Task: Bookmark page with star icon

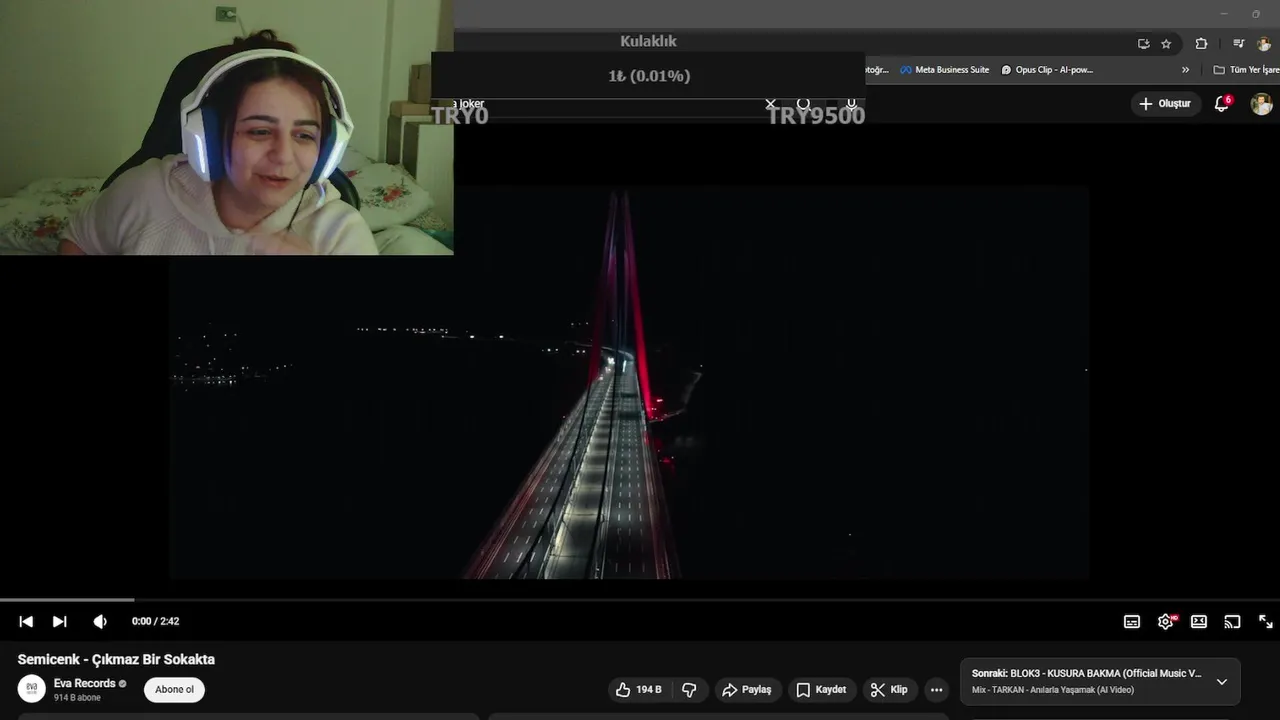Action: [1166, 44]
